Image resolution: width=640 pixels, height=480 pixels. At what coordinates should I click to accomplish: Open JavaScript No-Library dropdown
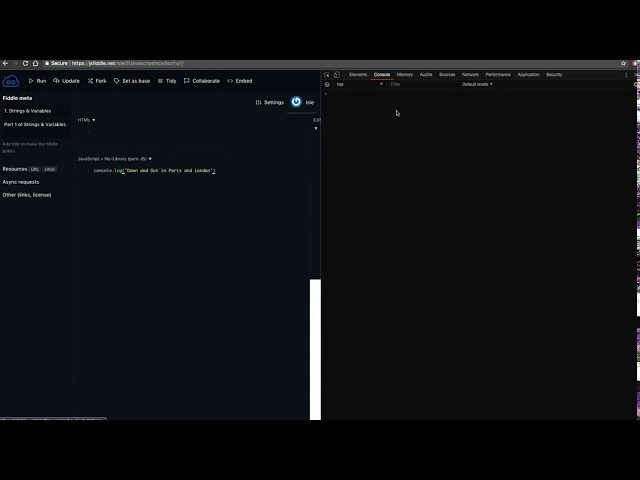(x=115, y=159)
